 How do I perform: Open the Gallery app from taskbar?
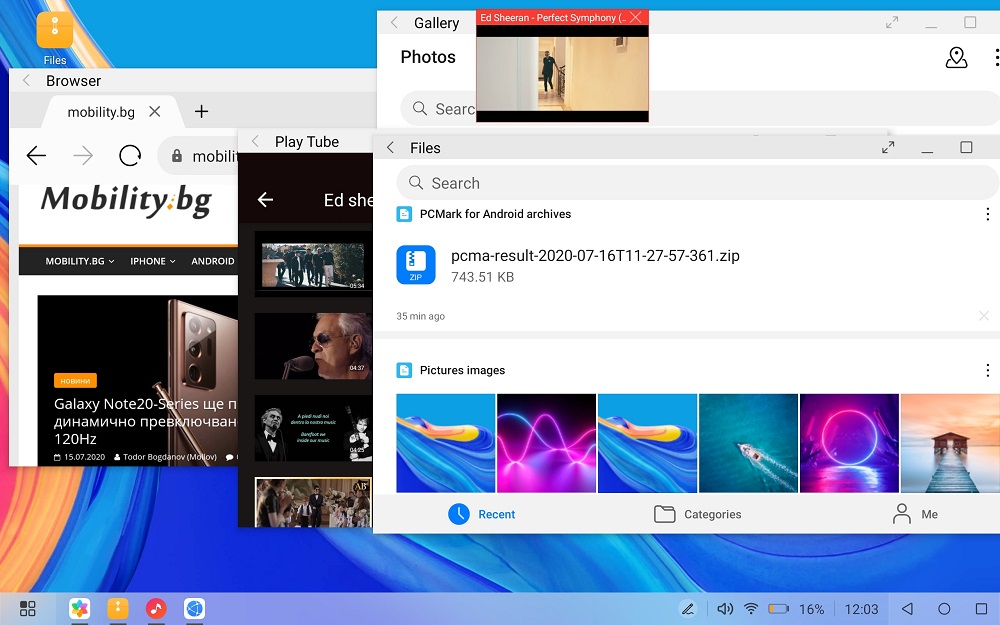(x=80, y=608)
